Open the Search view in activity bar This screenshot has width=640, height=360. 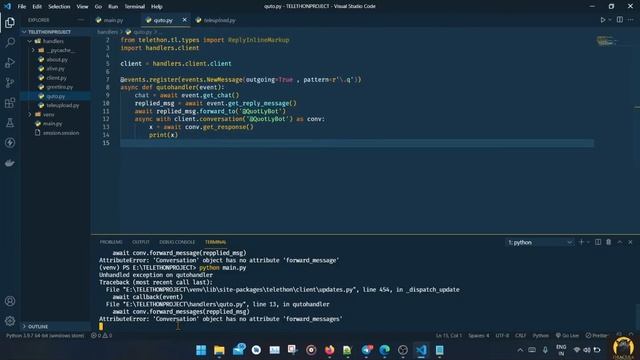[x=10, y=42]
